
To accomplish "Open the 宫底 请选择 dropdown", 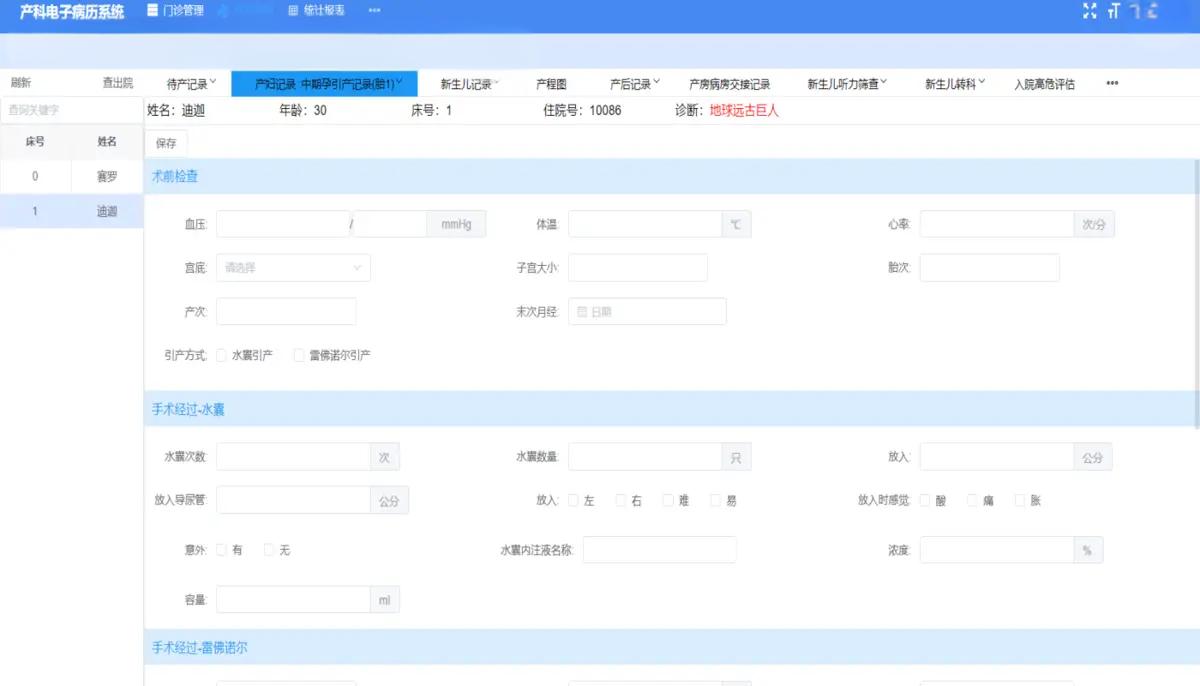I will click(x=293, y=268).
